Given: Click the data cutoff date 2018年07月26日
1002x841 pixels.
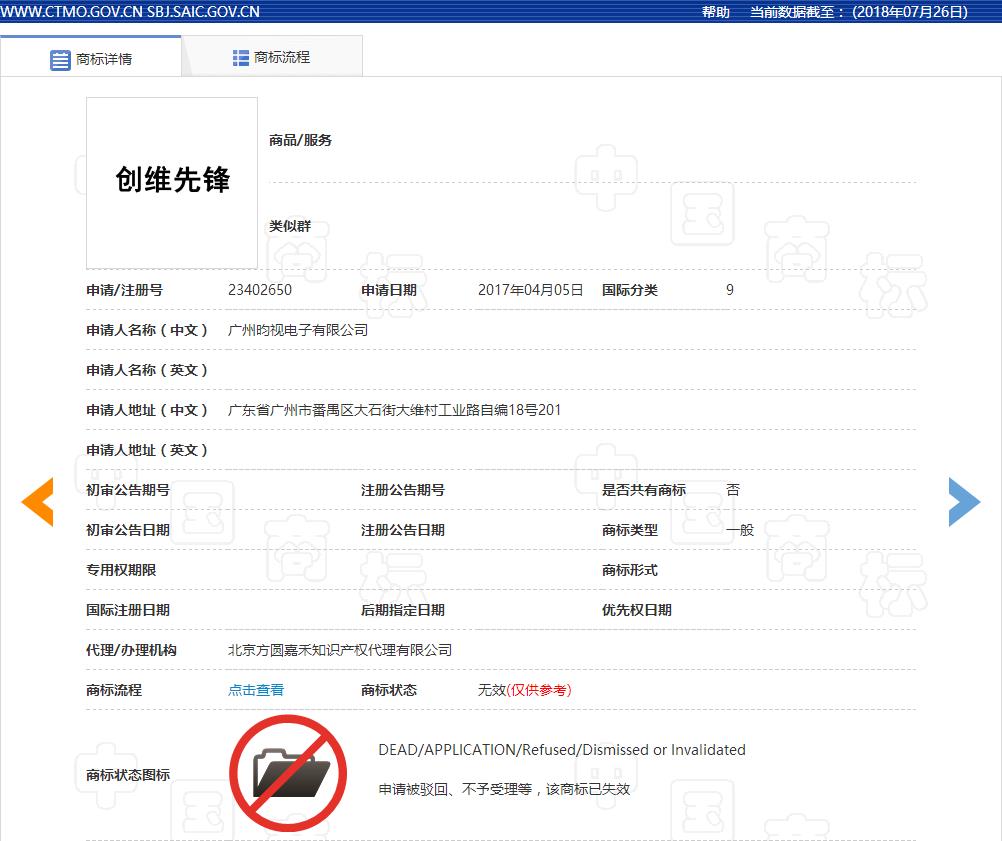Looking at the screenshot, I should 910,12.
